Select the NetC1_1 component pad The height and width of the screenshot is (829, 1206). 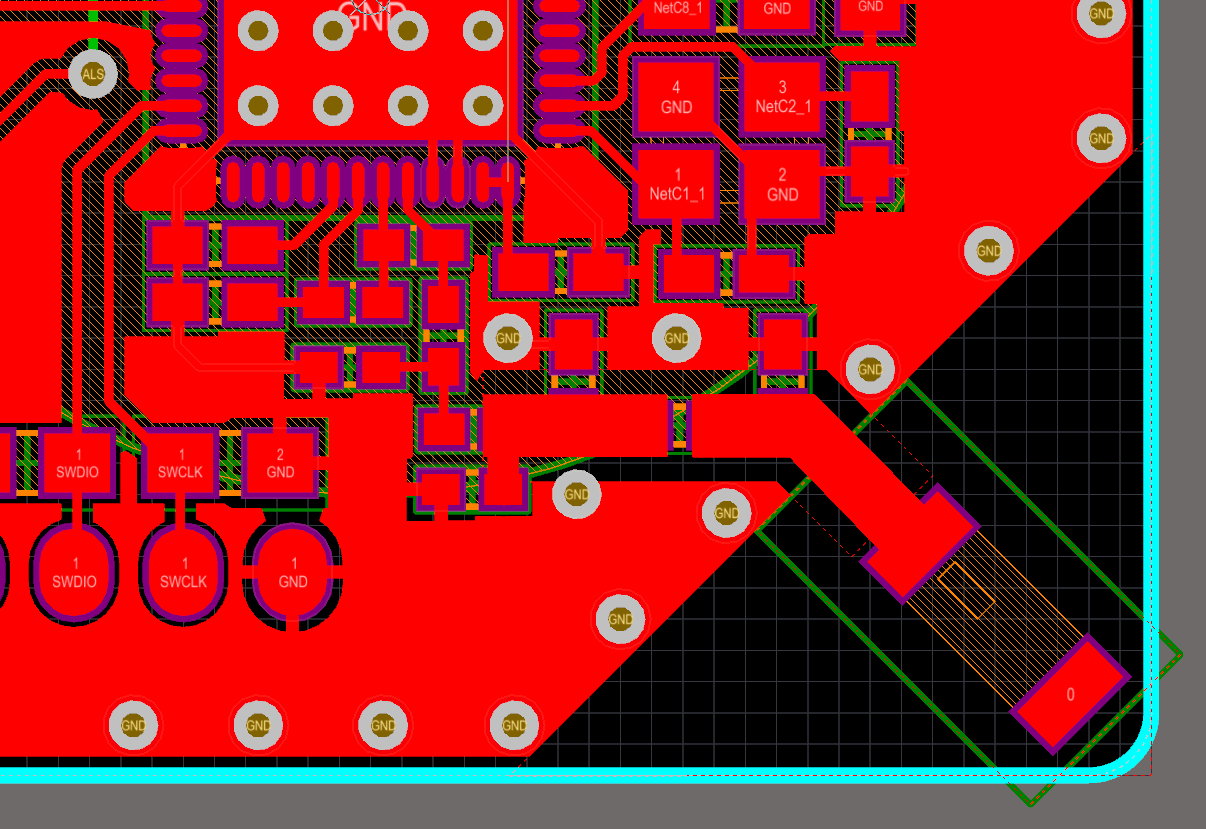(675, 187)
